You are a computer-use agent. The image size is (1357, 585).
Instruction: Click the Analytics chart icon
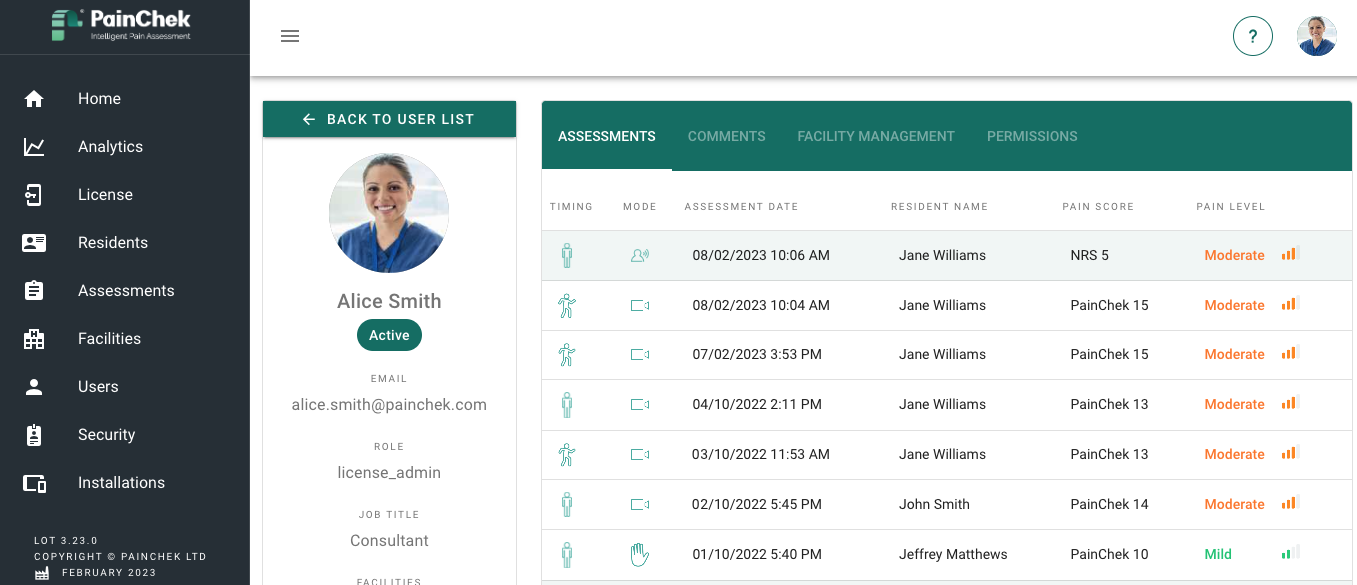click(x=34, y=147)
